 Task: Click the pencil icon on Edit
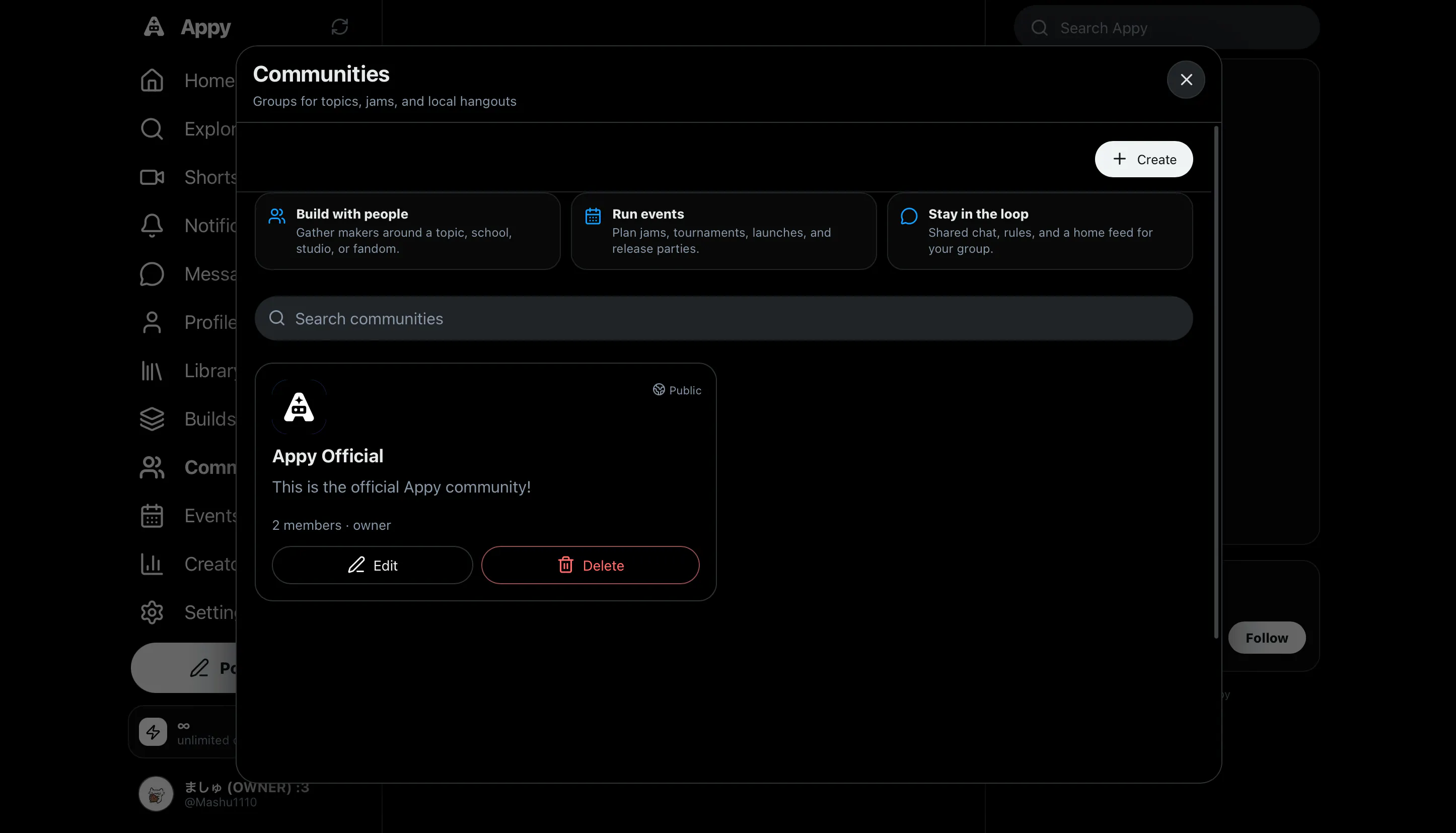[356, 565]
